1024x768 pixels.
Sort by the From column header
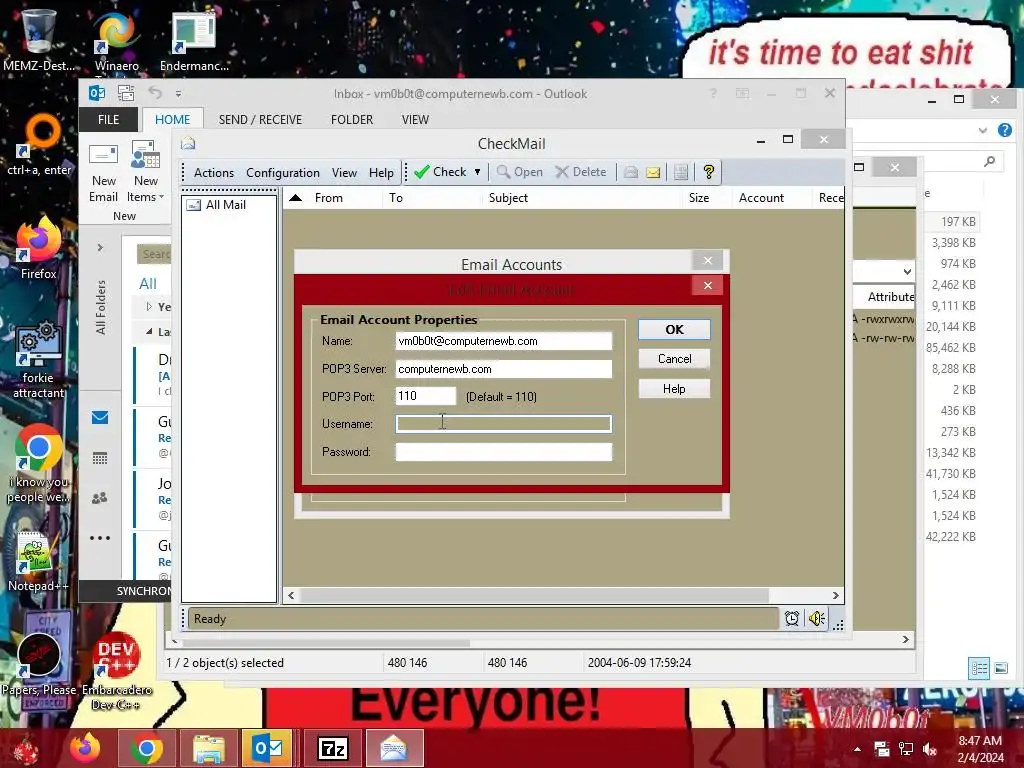click(328, 197)
